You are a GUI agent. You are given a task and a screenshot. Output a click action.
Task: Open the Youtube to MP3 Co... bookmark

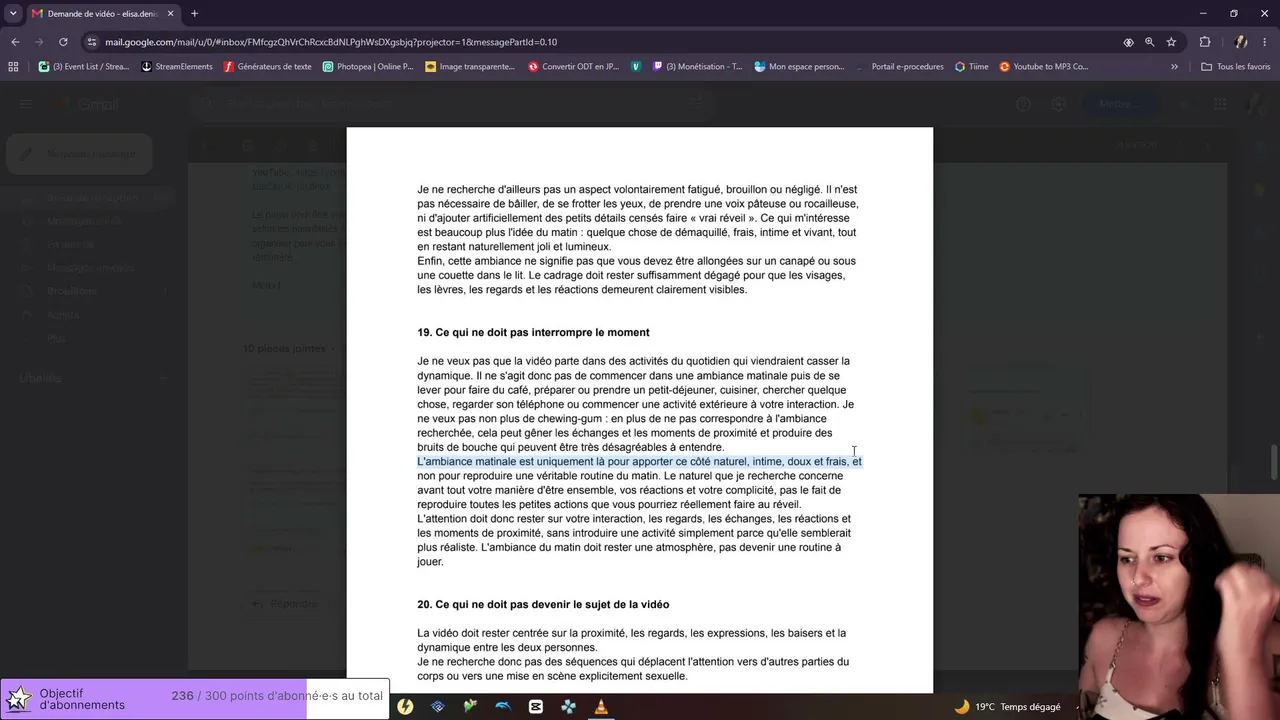(x=1044, y=67)
